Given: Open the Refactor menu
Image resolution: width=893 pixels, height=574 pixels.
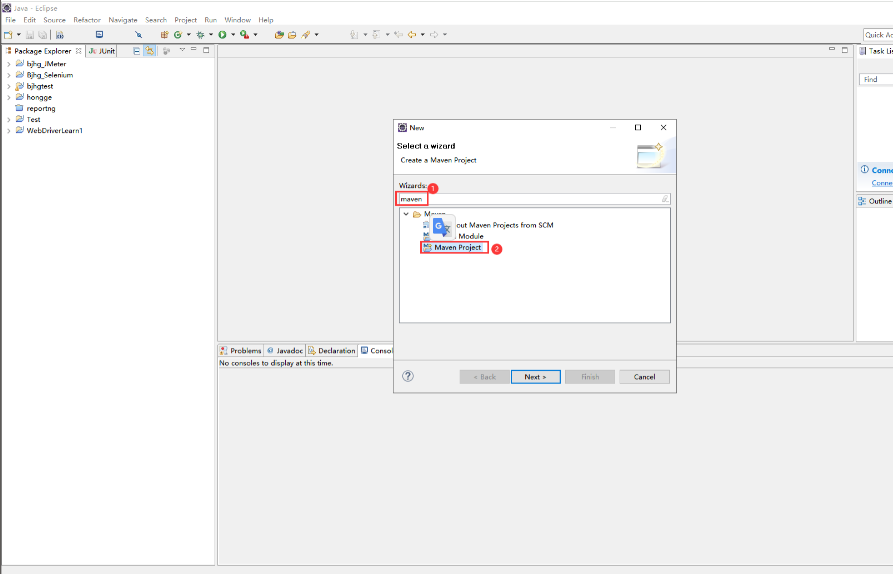Looking at the screenshot, I should tap(87, 20).
